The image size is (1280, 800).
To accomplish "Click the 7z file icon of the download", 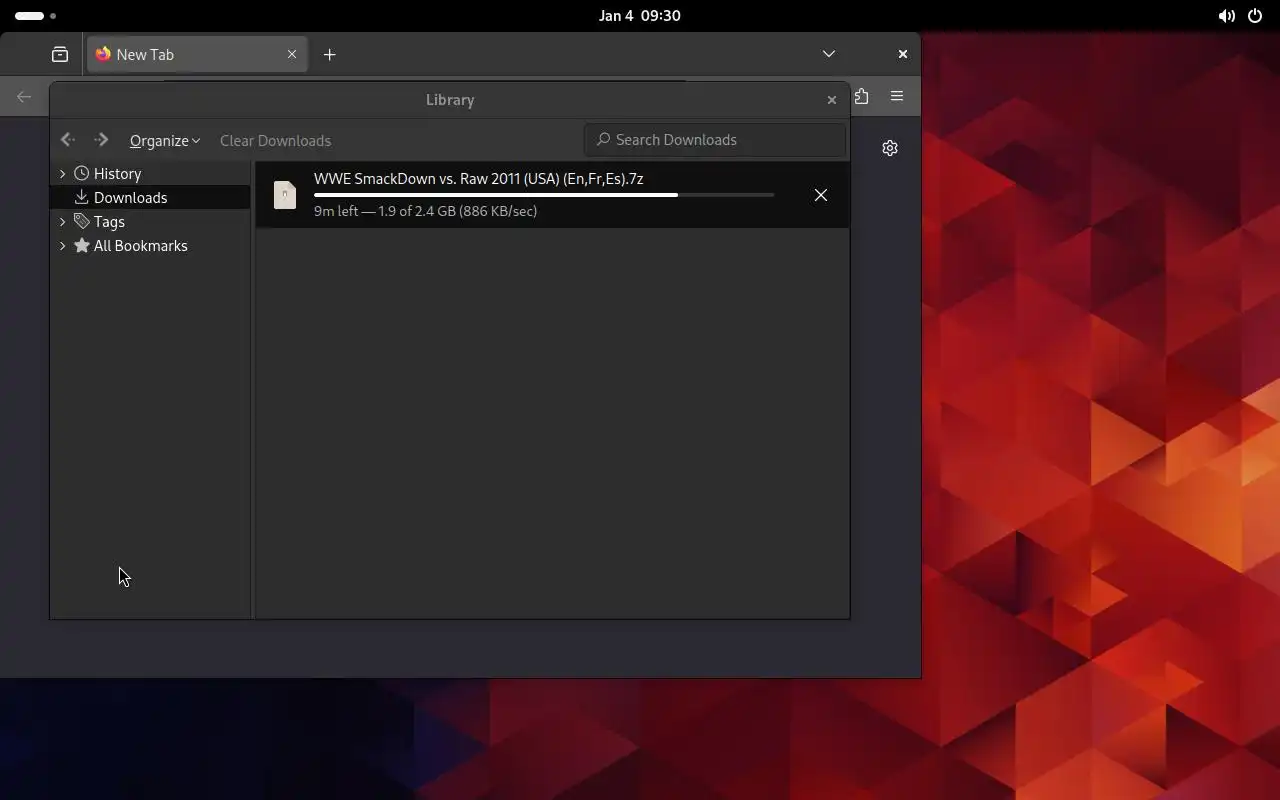I will tap(285, 195).
